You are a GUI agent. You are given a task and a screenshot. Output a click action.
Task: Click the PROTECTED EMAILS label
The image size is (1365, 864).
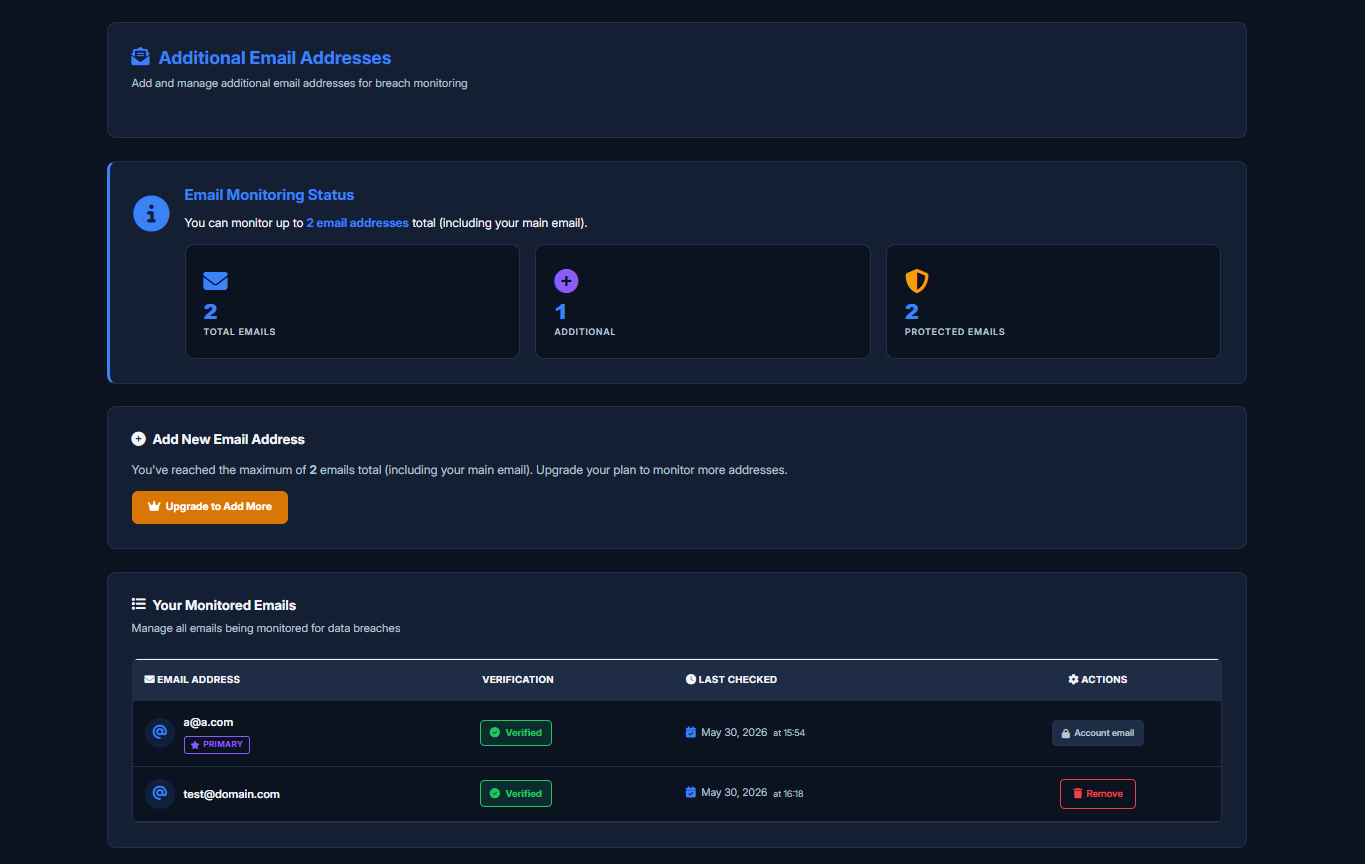pyautogui.click(x=955, y=332)
